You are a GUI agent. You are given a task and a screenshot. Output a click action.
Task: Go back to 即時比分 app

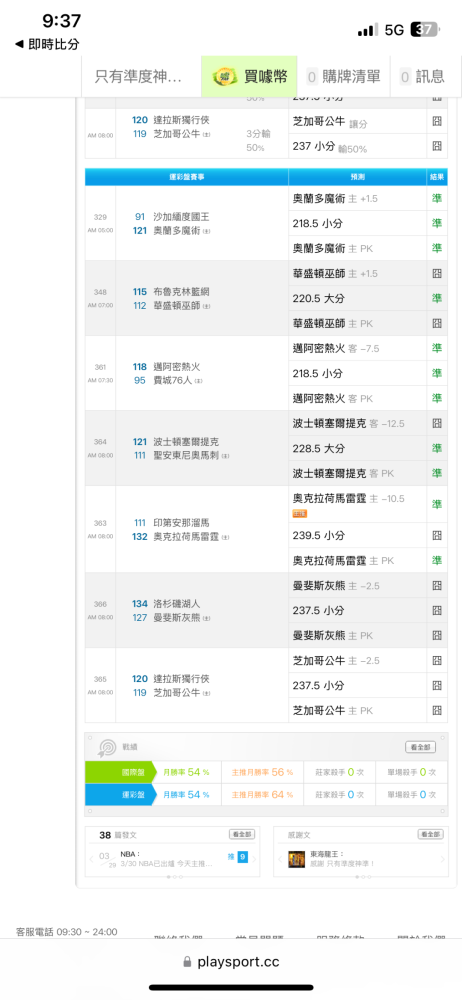point(47,44)
